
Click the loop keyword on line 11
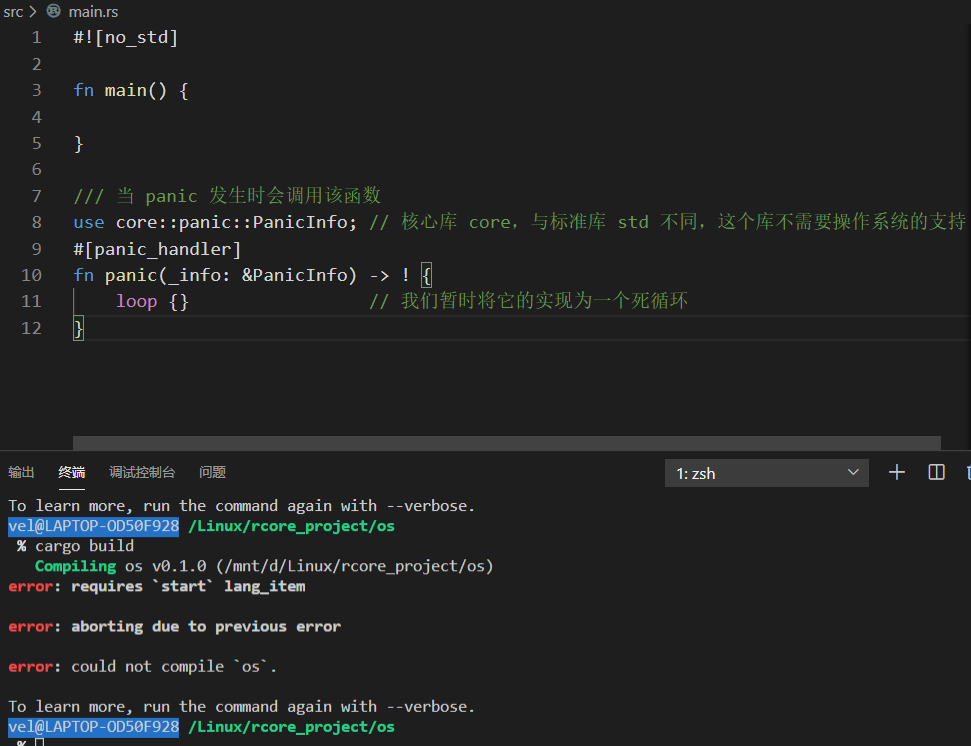pos(136,301)
